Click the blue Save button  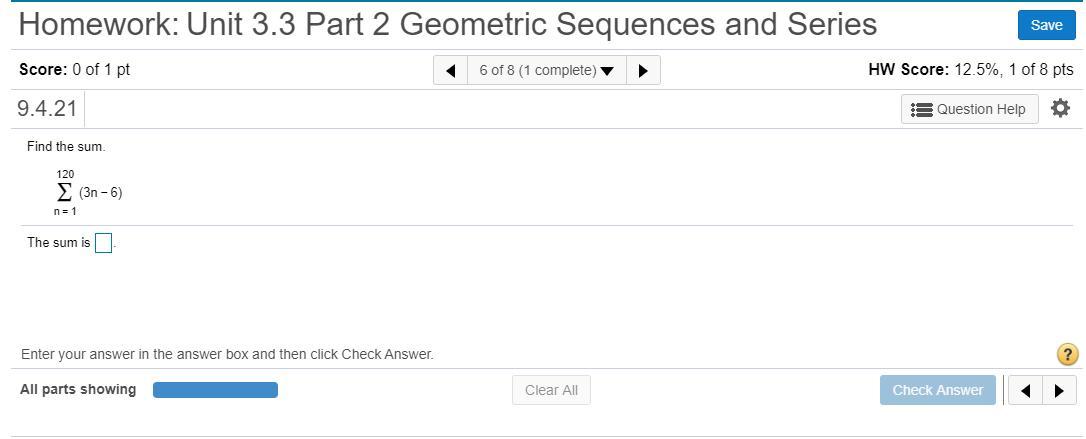pos(1046,25)
